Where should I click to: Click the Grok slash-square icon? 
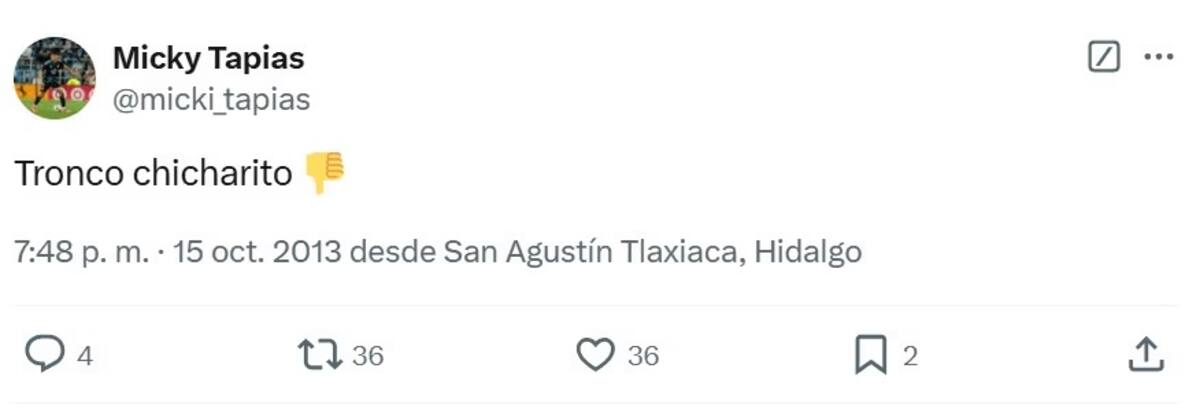pos(1103,57)
